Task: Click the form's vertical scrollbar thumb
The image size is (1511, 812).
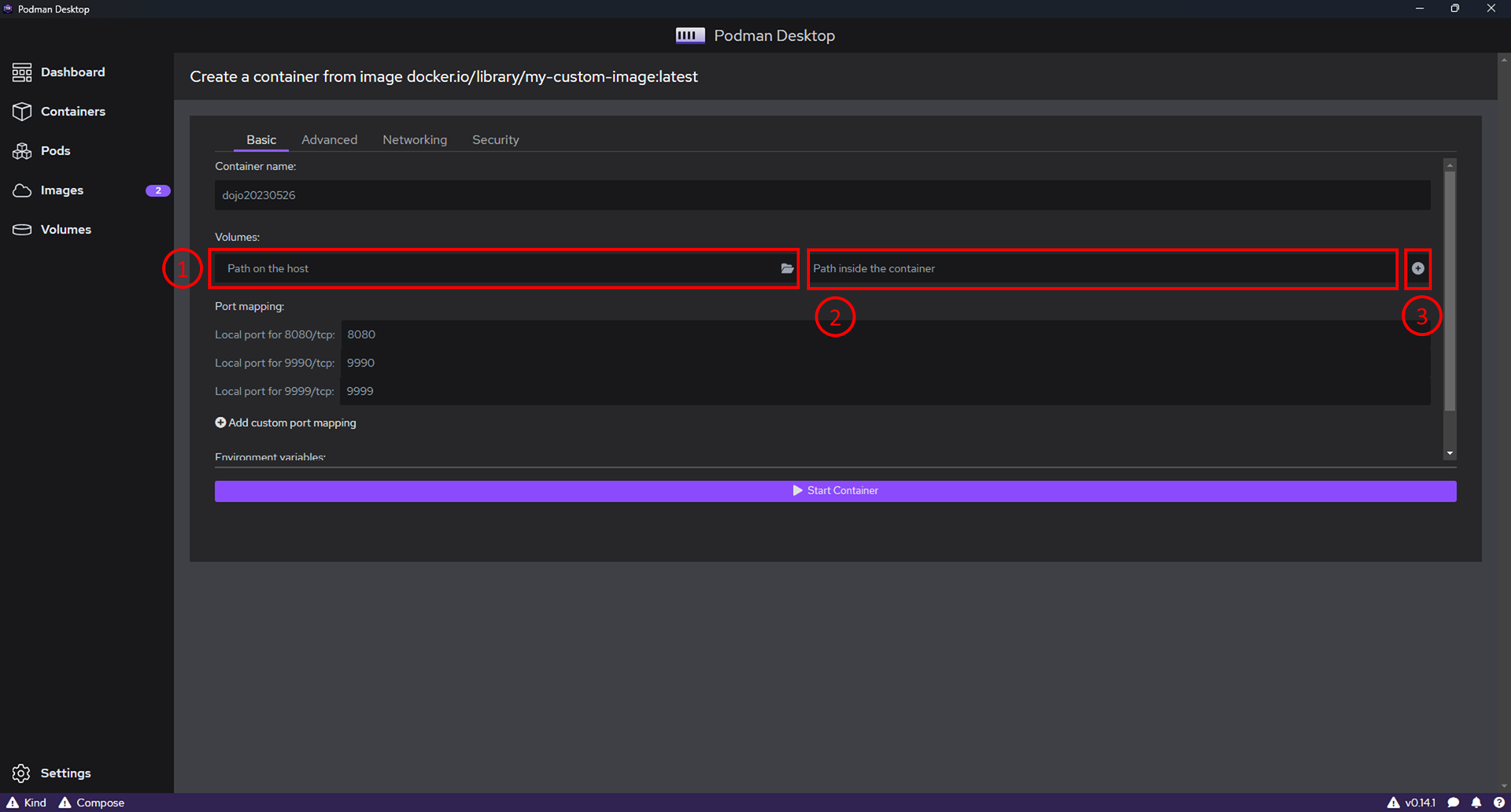Action: pyautogui.click(x=1450, y=291)
